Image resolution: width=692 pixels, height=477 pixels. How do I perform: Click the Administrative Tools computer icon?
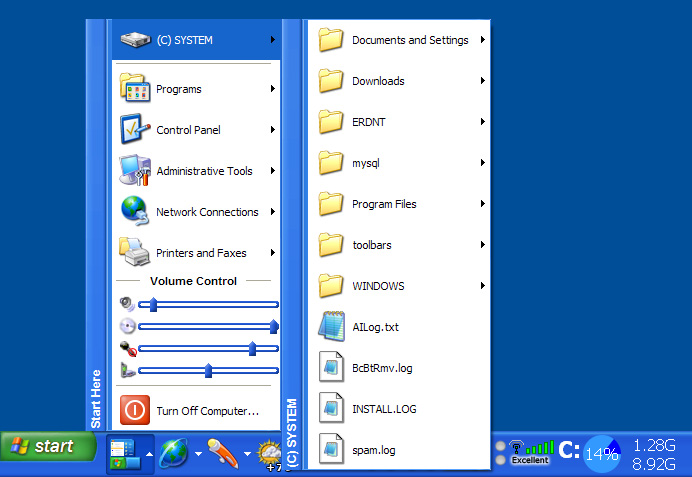(x=135, y=170)
